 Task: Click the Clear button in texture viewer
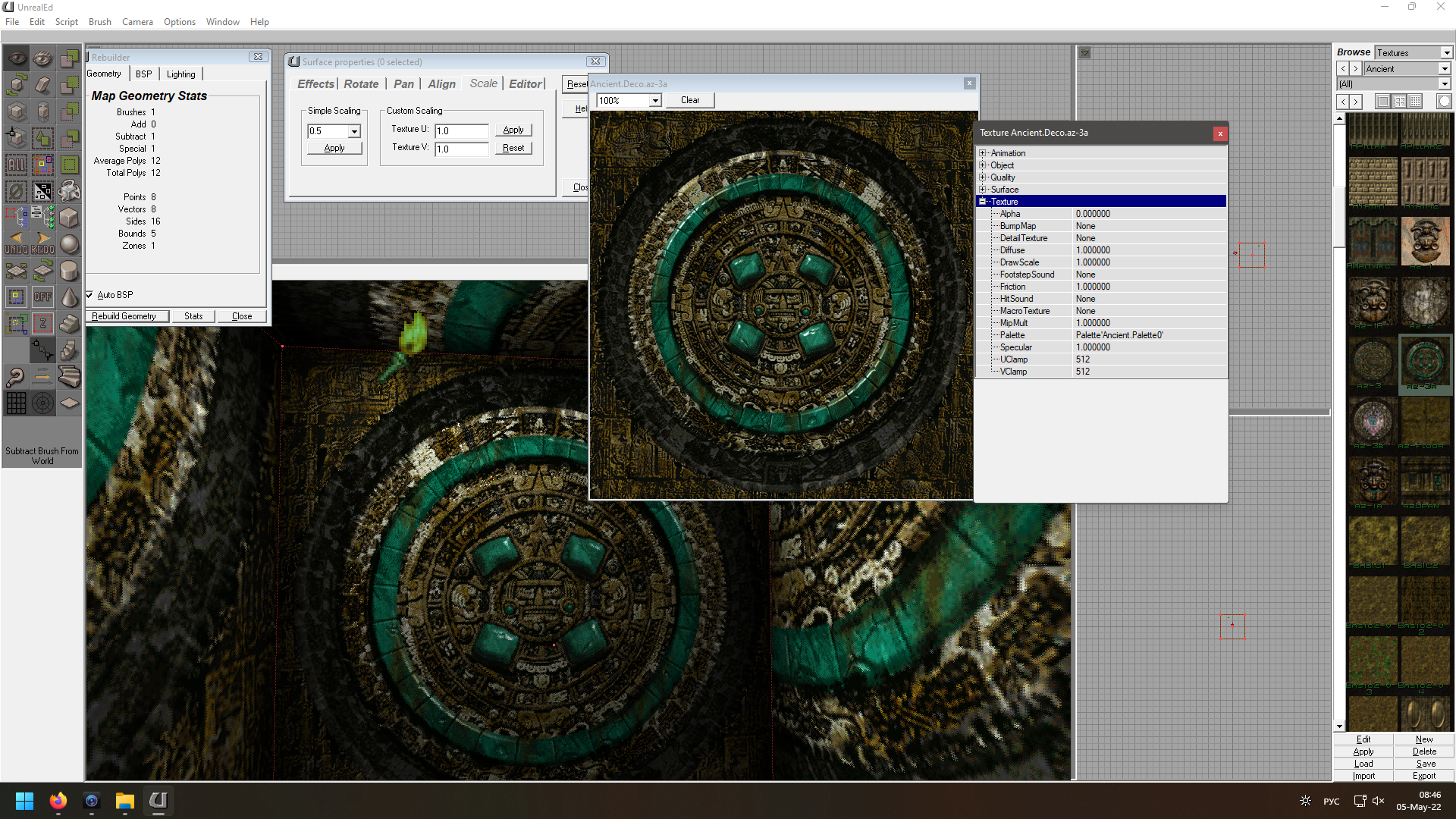(x=689, y=100)
